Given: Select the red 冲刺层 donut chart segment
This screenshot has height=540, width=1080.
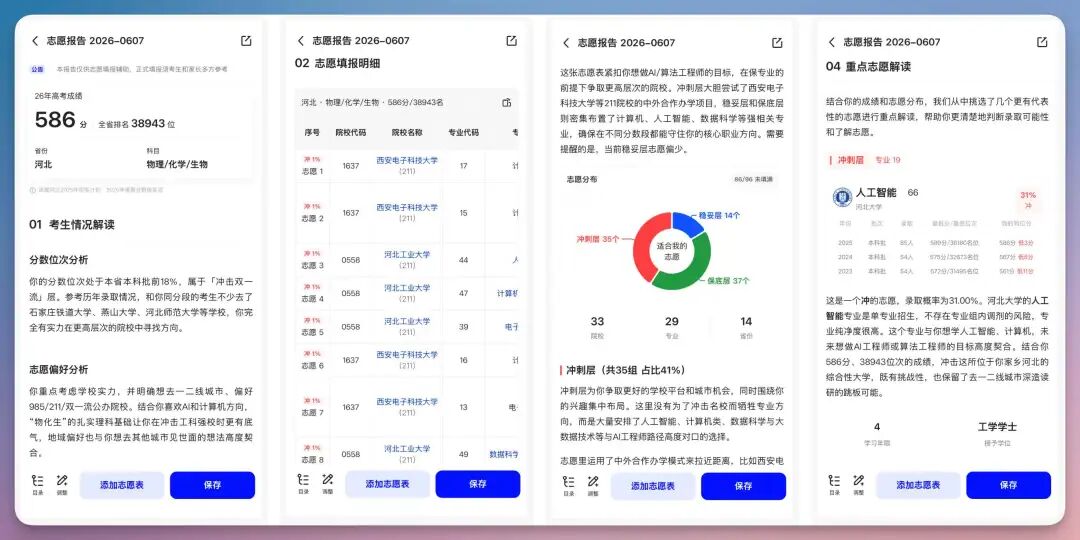Looking at the screenshot, I should (x=643, y=247).
